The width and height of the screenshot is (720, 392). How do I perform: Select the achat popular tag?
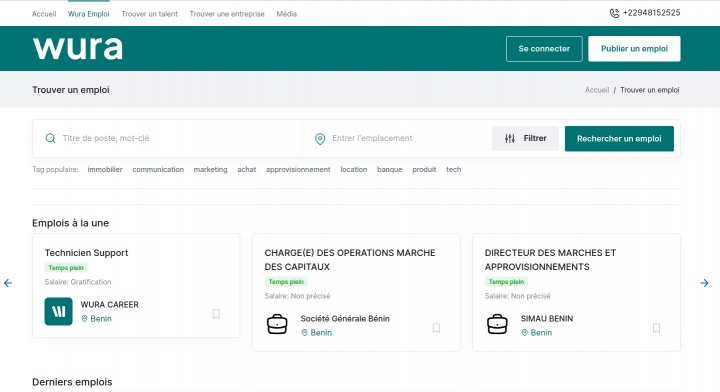(247, 169)
